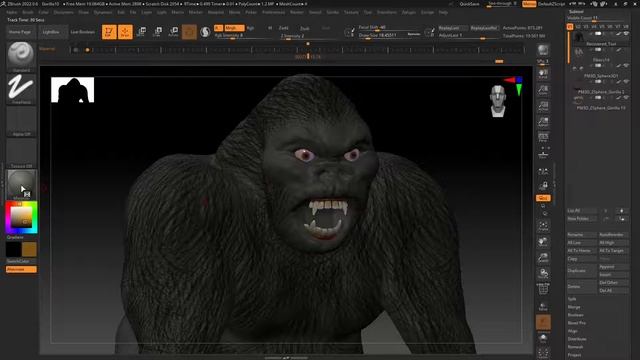Image resolution: width=640 pixels, height=360 pixels.
Task: Expand the Align section
Action: point(573,331)
